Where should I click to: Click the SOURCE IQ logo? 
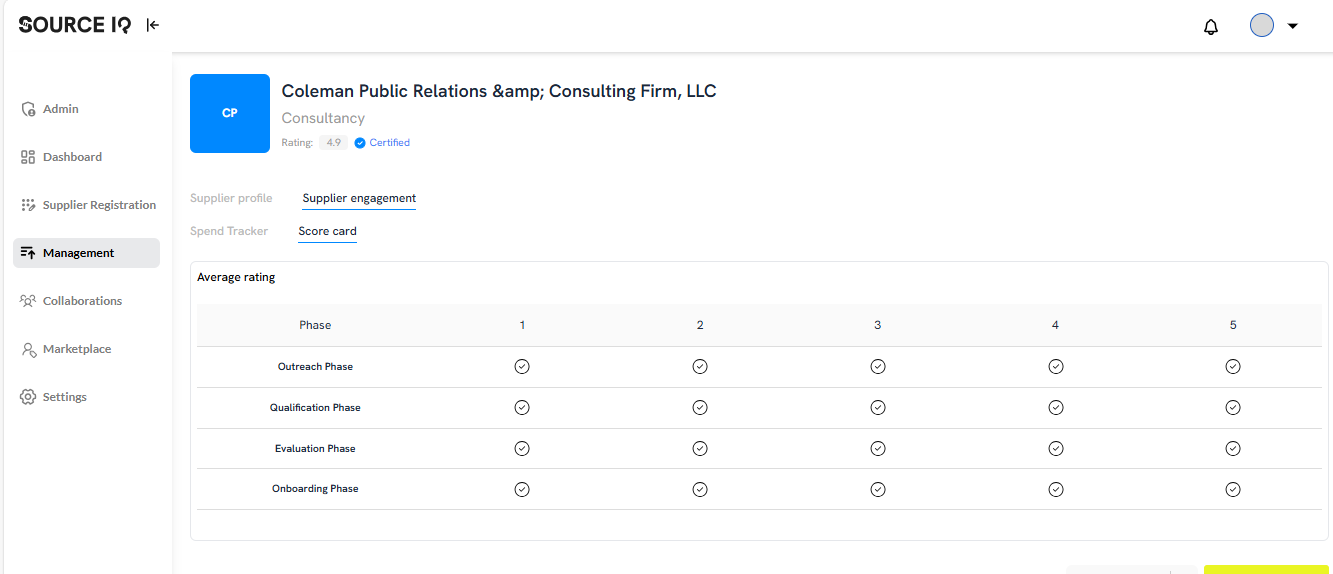pyautogui.click(x=75, y=25)
